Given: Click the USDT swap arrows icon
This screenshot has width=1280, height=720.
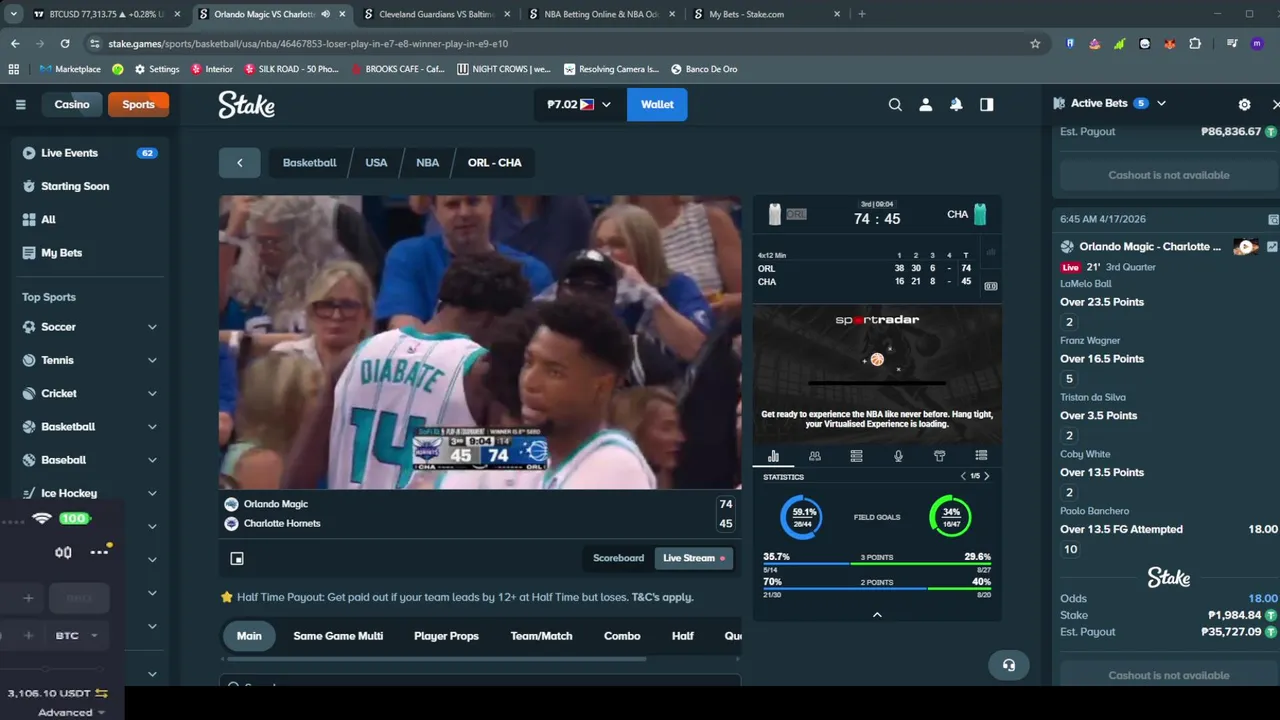Looking at the screenshot, I should pos(101,693).
